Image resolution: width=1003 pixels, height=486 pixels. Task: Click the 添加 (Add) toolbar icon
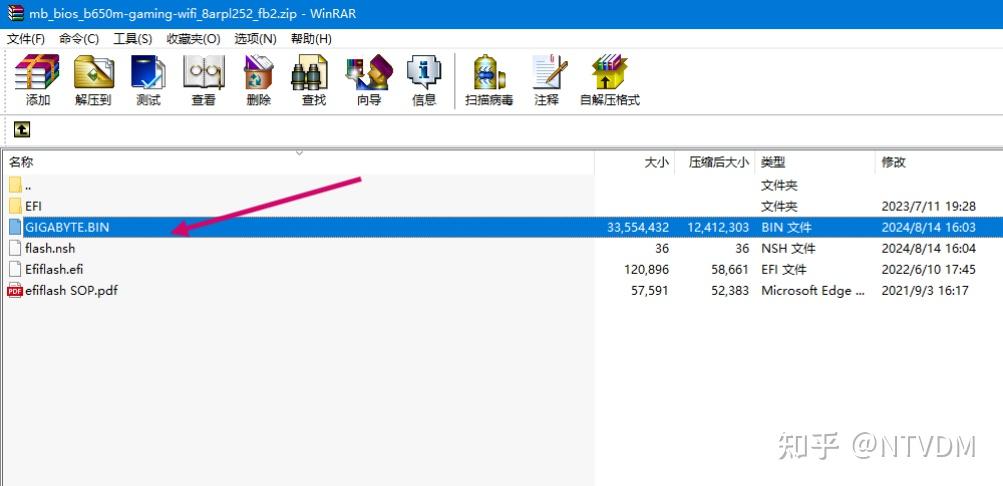pos(37,72)
